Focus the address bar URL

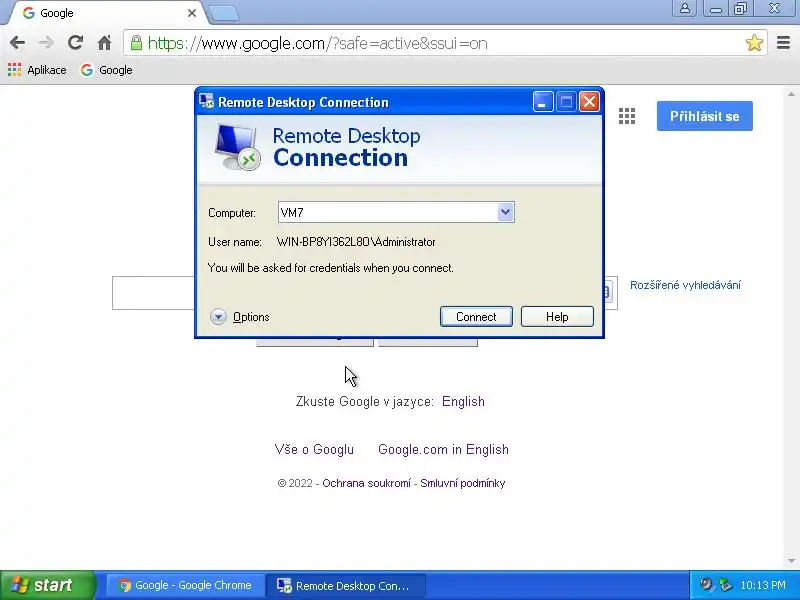coord(317,43)
